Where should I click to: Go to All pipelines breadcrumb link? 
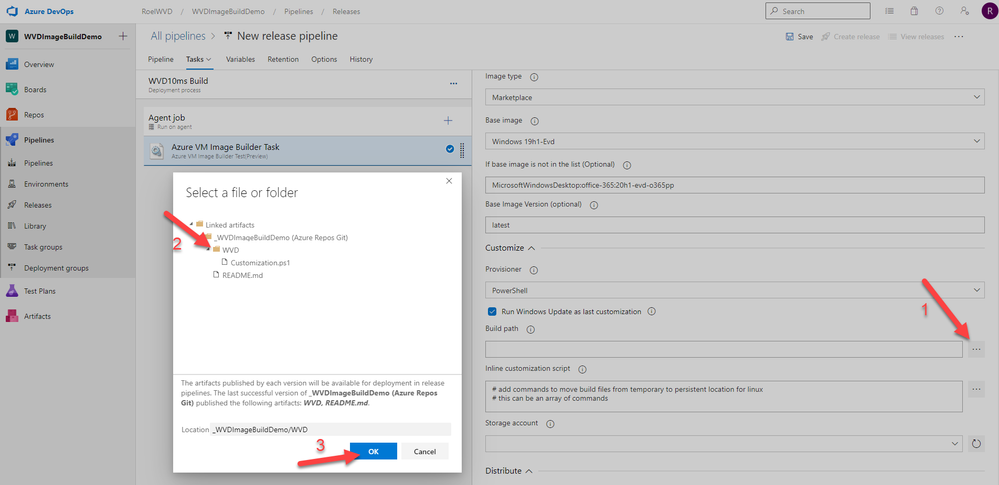click(178, 36)
